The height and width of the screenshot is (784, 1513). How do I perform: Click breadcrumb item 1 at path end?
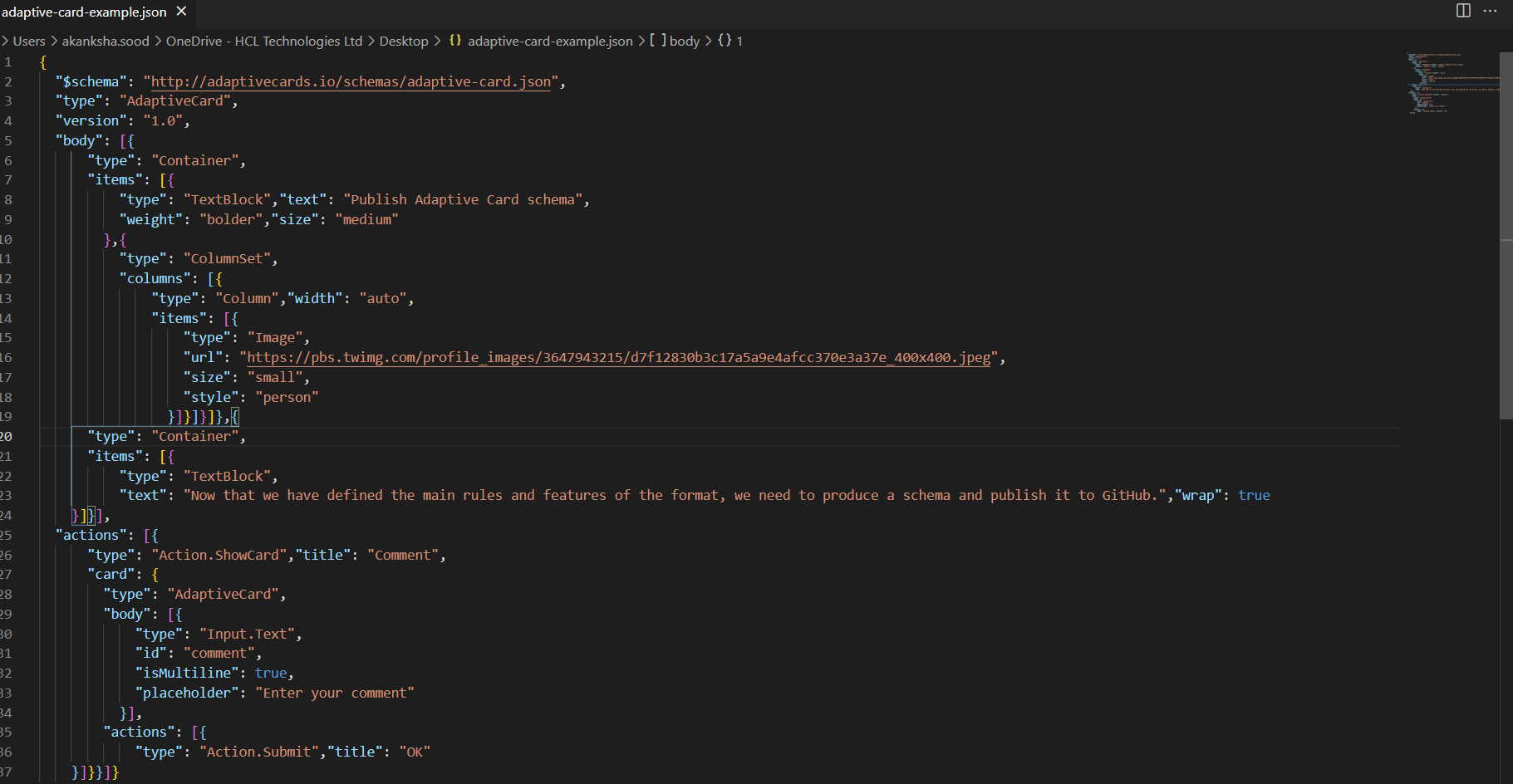click(739, 40)
